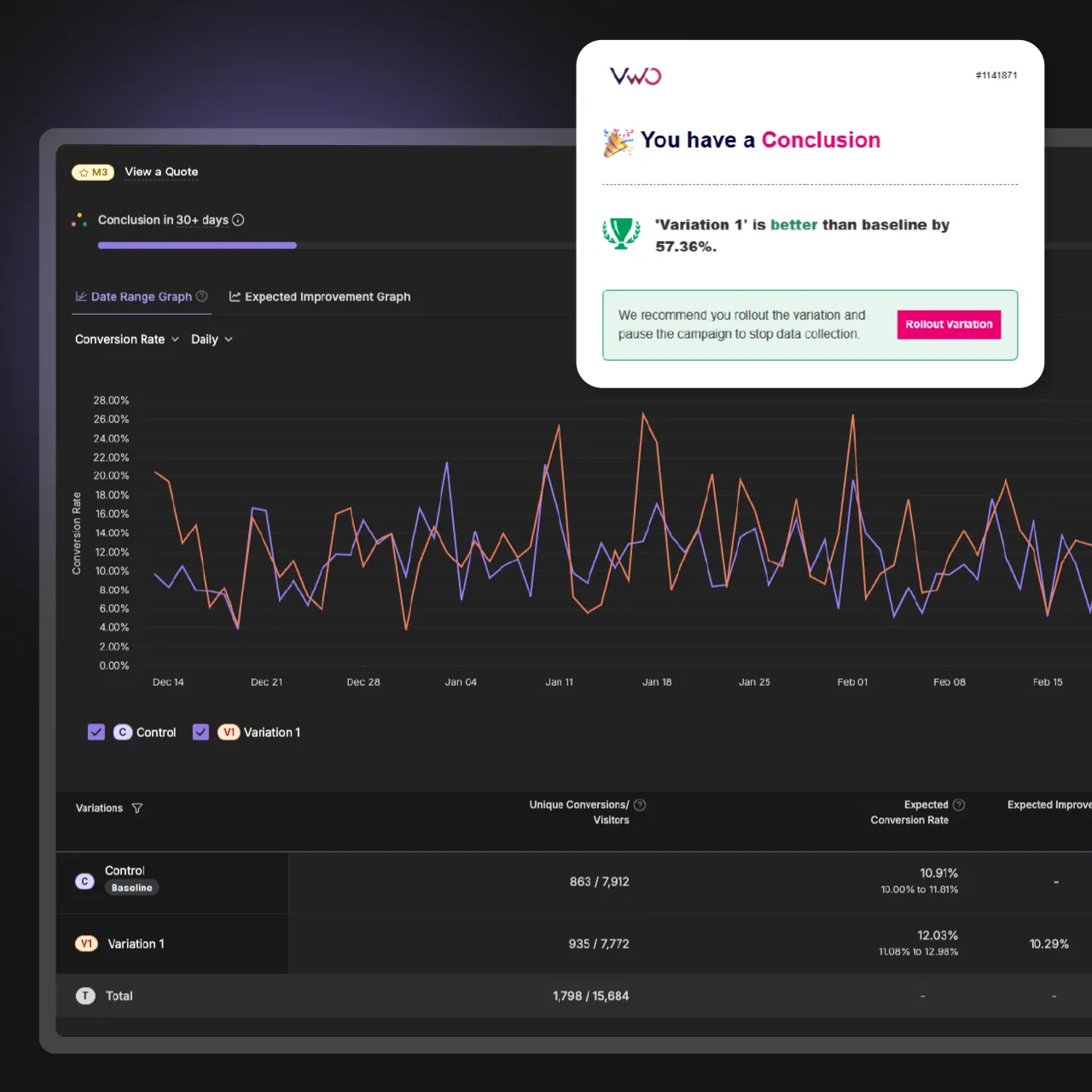Viewport: 1092px width, 1092px height.
Task: Click 1,798 / 15,684 in Total row
Action: coord(591,996)
